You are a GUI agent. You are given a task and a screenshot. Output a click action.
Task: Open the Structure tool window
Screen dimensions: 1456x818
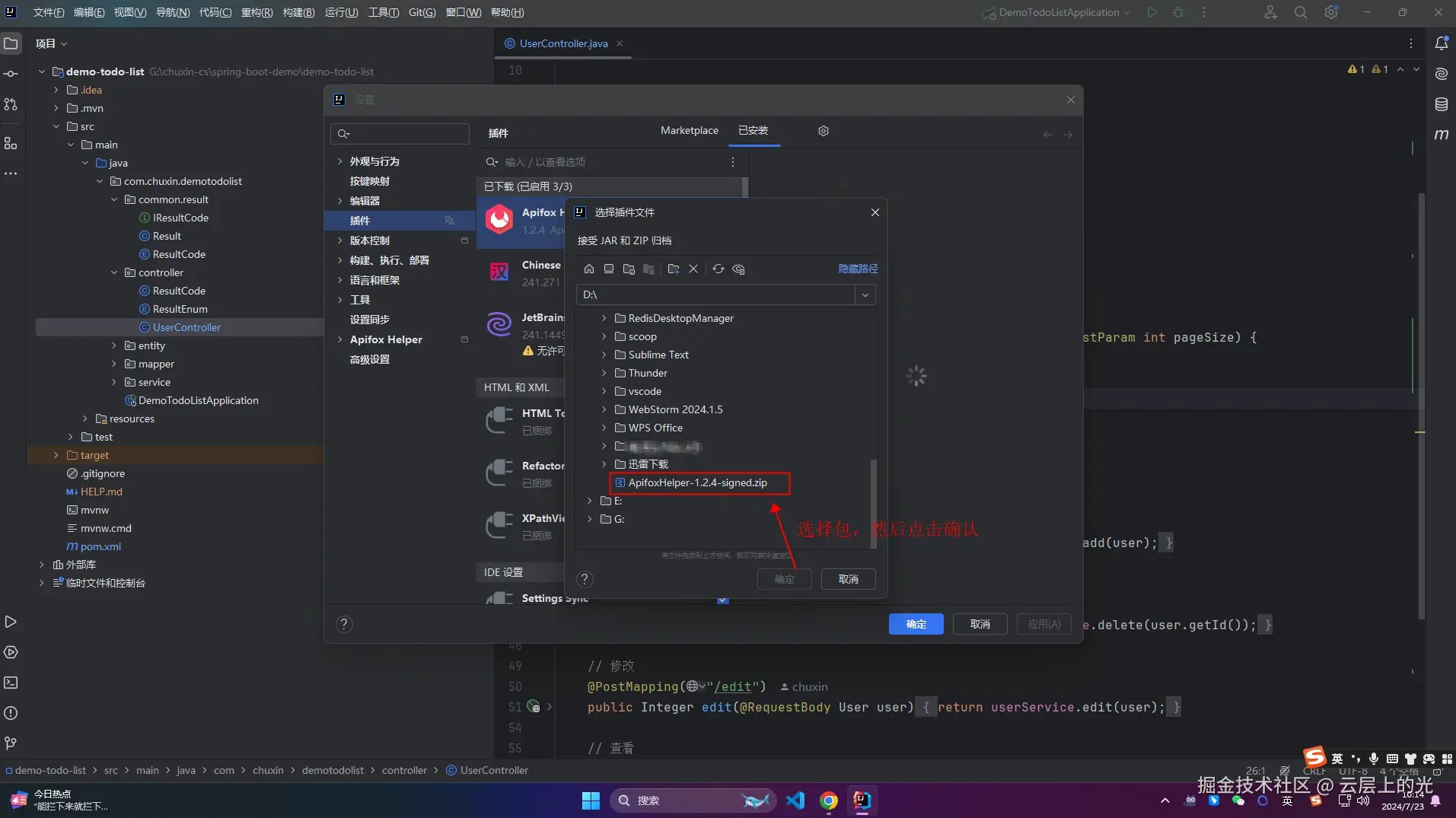coord(11,143)
